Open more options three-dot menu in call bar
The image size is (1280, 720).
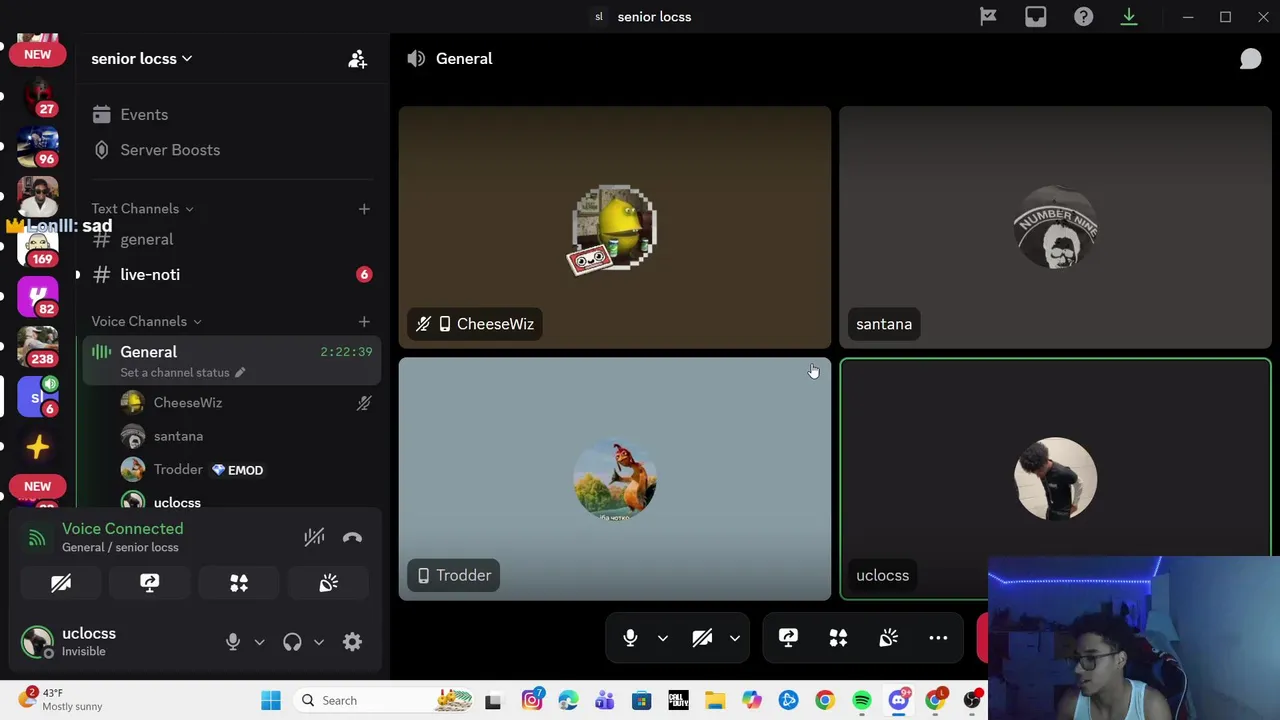pos(938,638)
